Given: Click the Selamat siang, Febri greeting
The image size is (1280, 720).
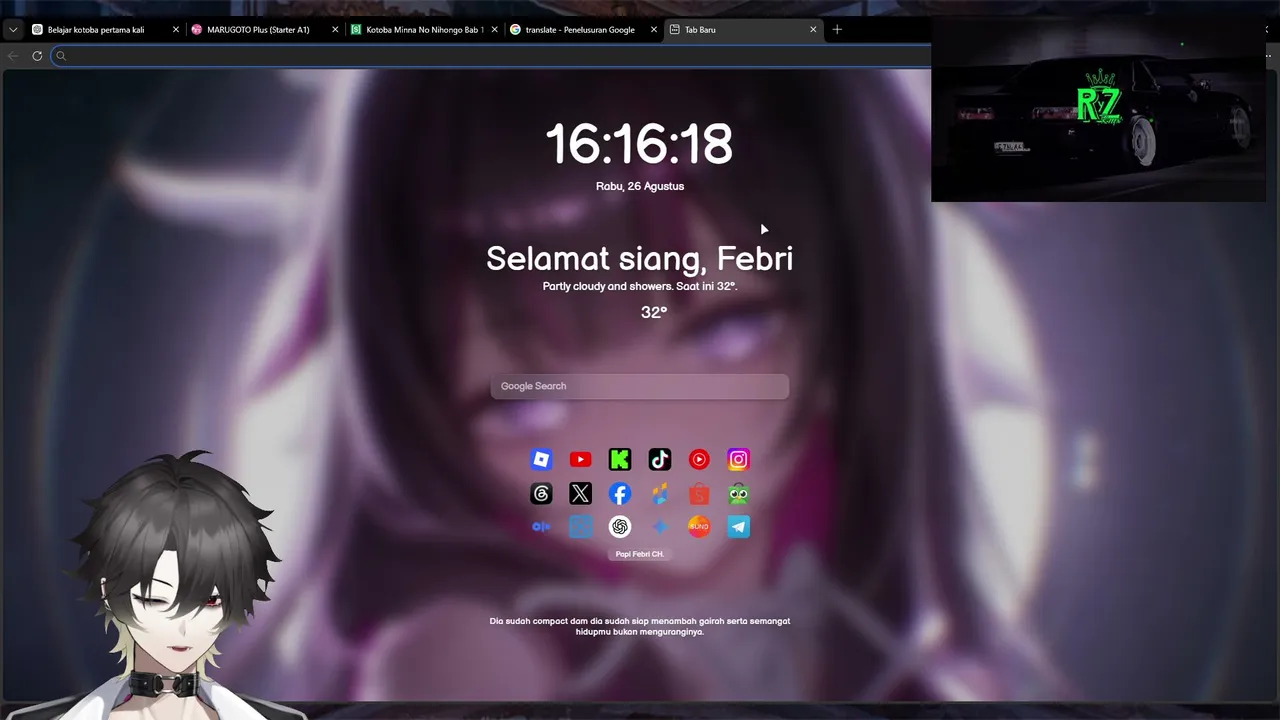Looking at the screenshot, I should 640,258.
